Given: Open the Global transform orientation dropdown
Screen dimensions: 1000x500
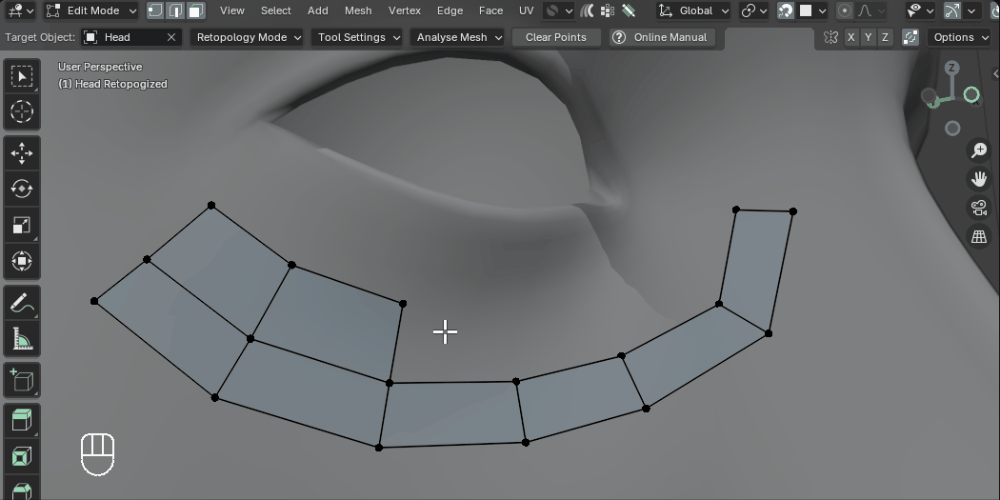Looking at the screenshot, I should 694,11.
